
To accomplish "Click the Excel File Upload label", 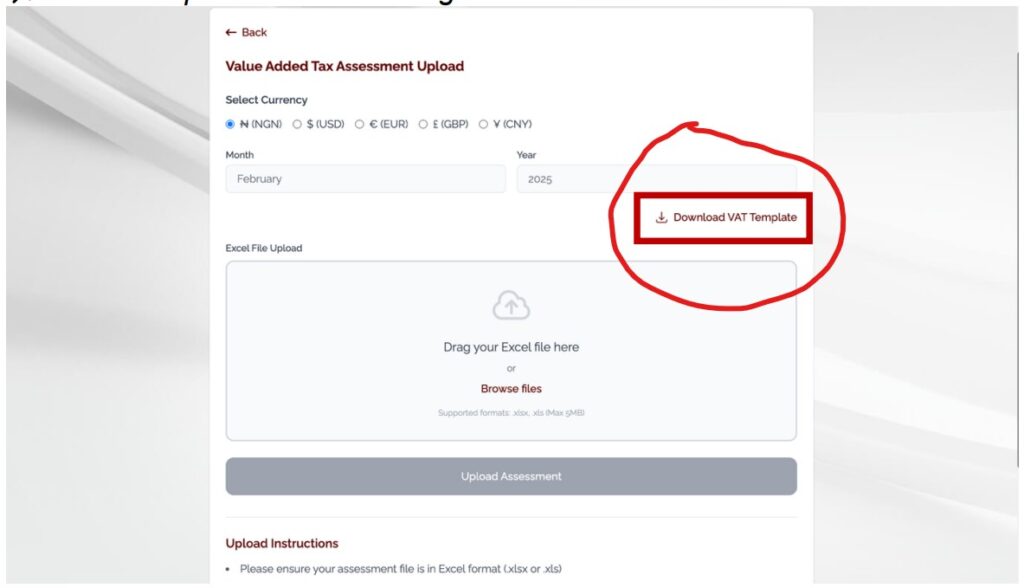I will pos(264,248).
